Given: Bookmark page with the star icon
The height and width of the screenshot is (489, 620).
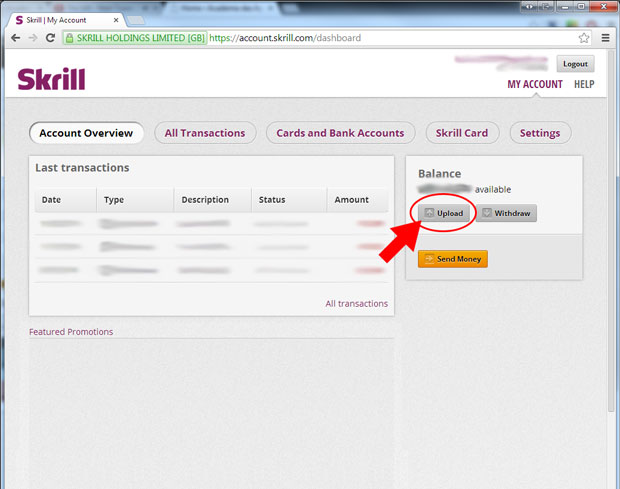Looking at the screenshot, I should tap(584, 38).
